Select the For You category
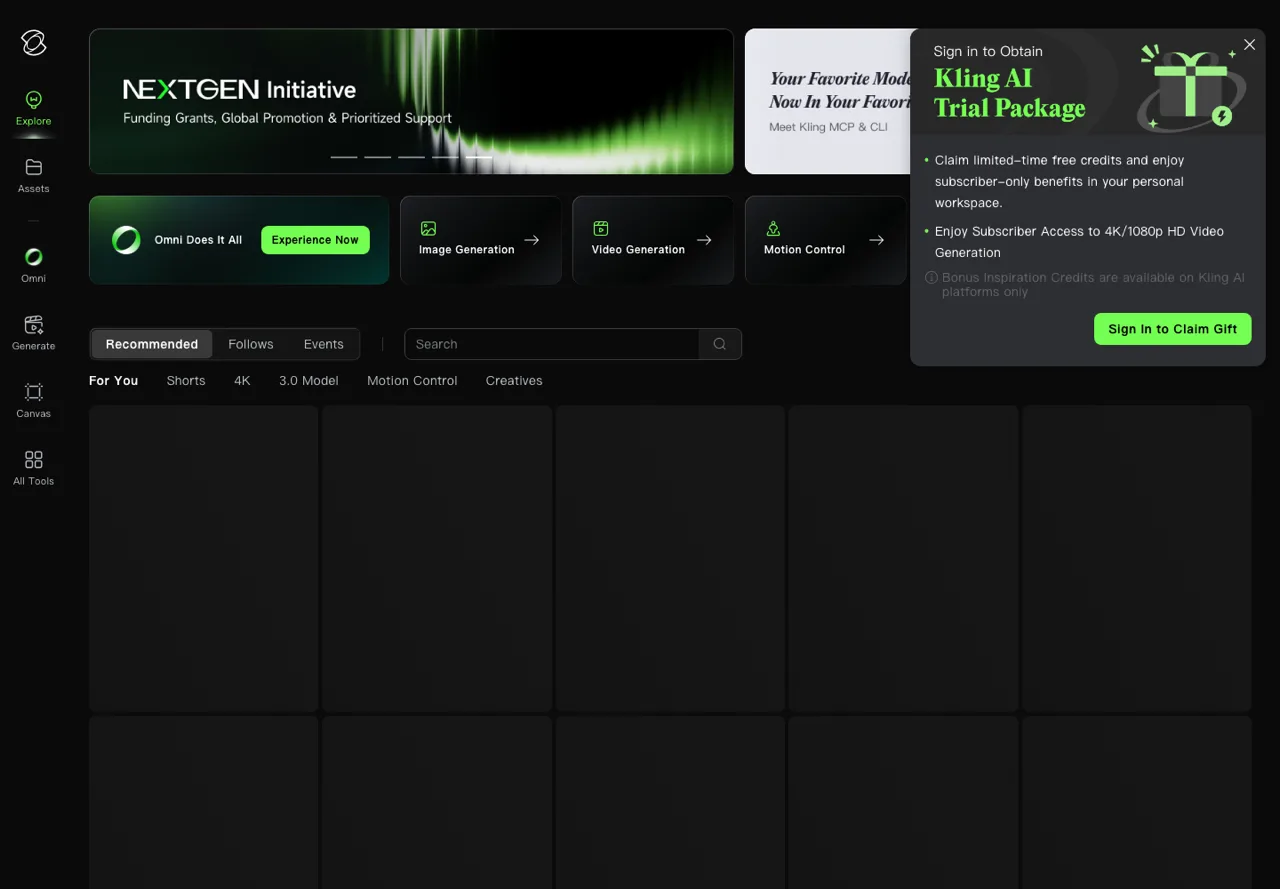 pyautogui.click(x=114, y=381)
